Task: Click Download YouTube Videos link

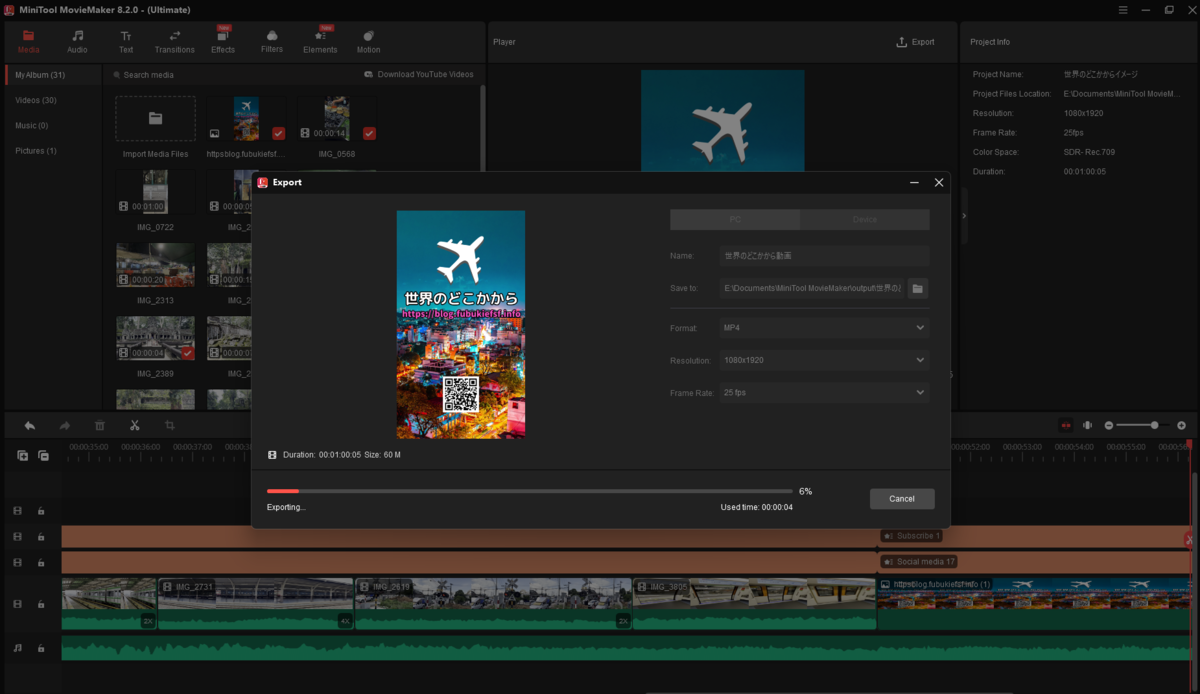Action: 419,75
